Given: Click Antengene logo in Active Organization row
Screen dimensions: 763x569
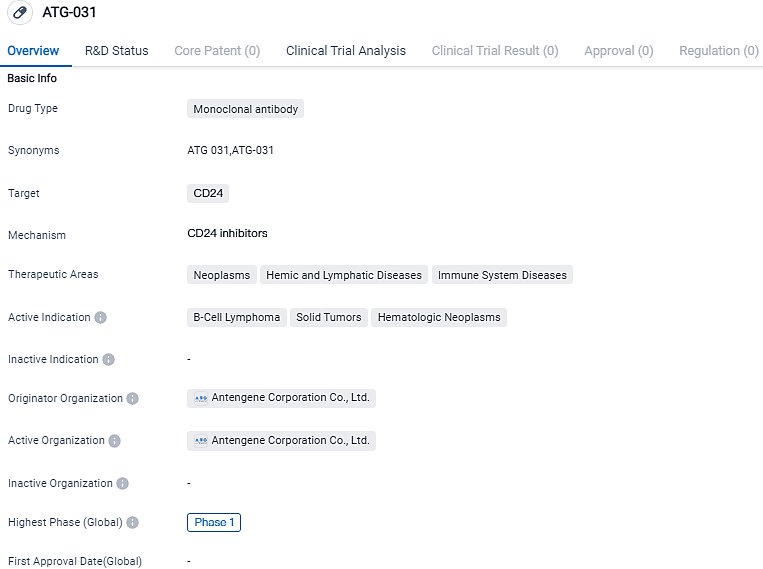Looking at the screenshot, I should (200, 441).
